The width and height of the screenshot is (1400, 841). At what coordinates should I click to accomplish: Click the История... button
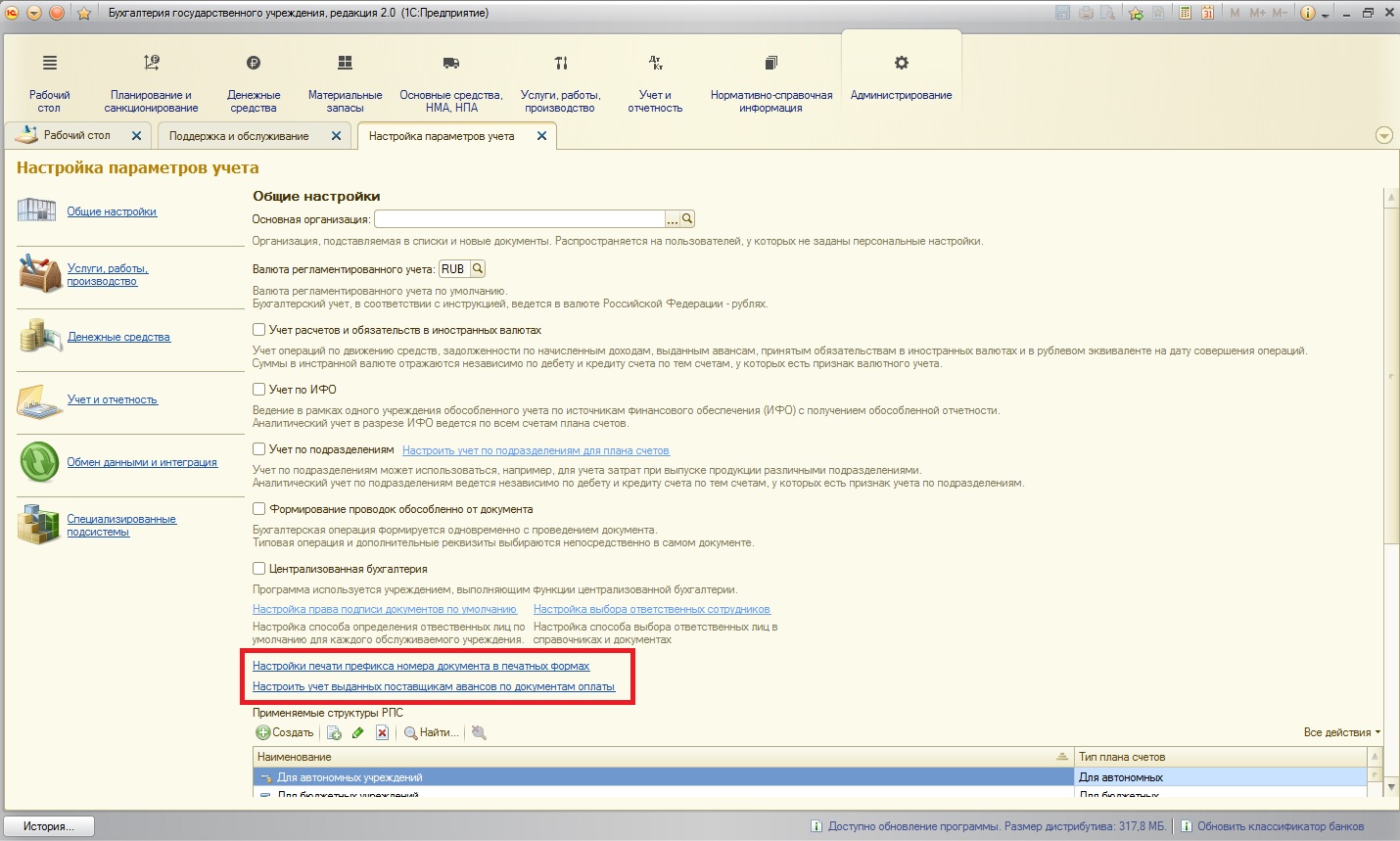[x=49, y=826]
